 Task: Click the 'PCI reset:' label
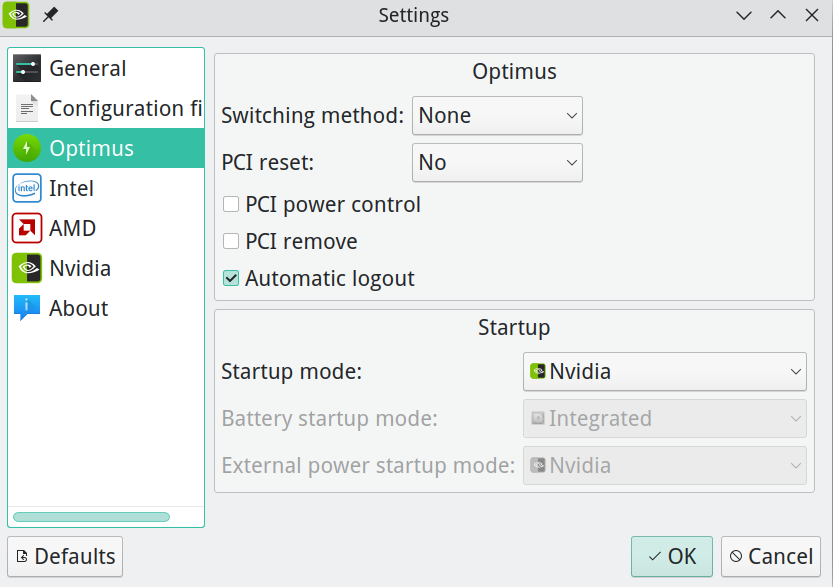click(x=268, y=162)
